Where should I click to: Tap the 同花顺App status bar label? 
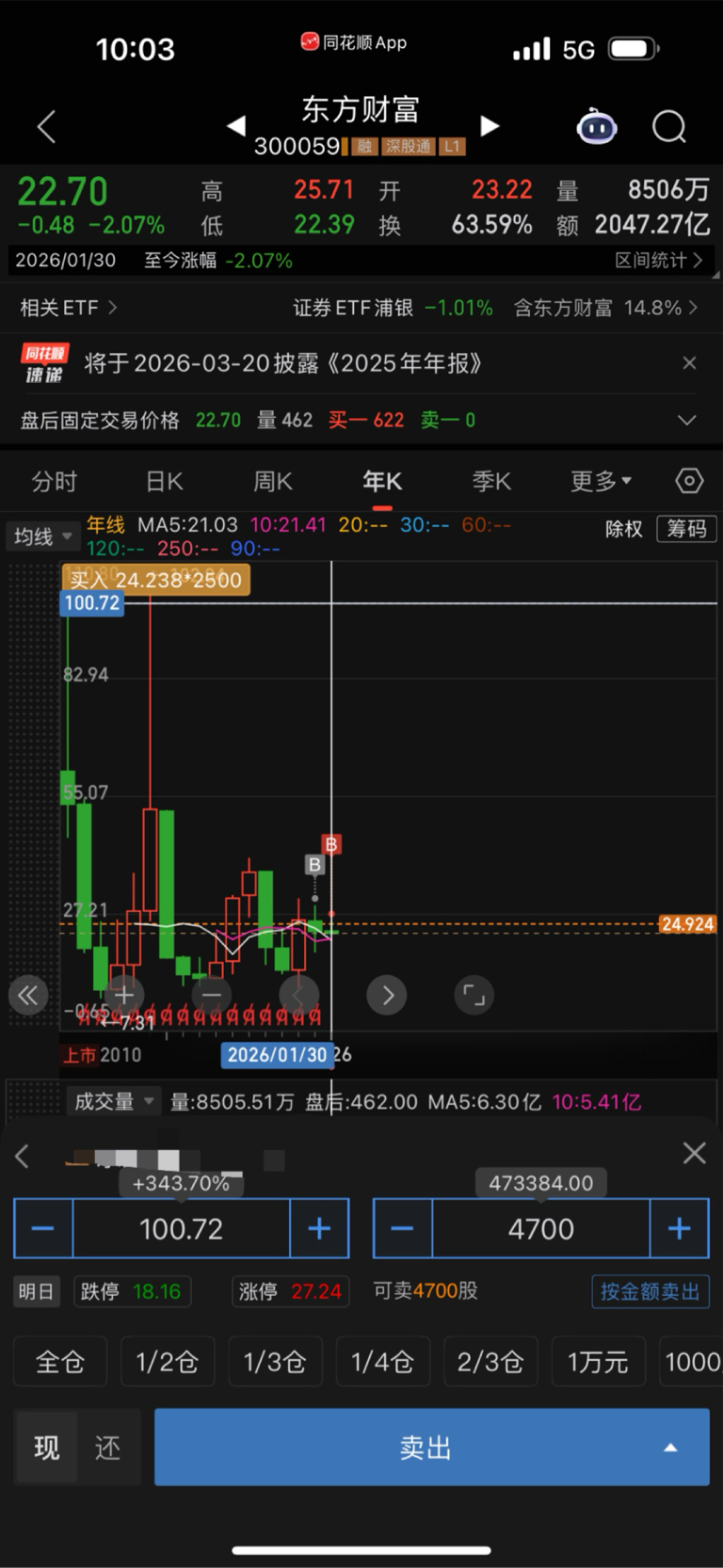tap(354, 42)
